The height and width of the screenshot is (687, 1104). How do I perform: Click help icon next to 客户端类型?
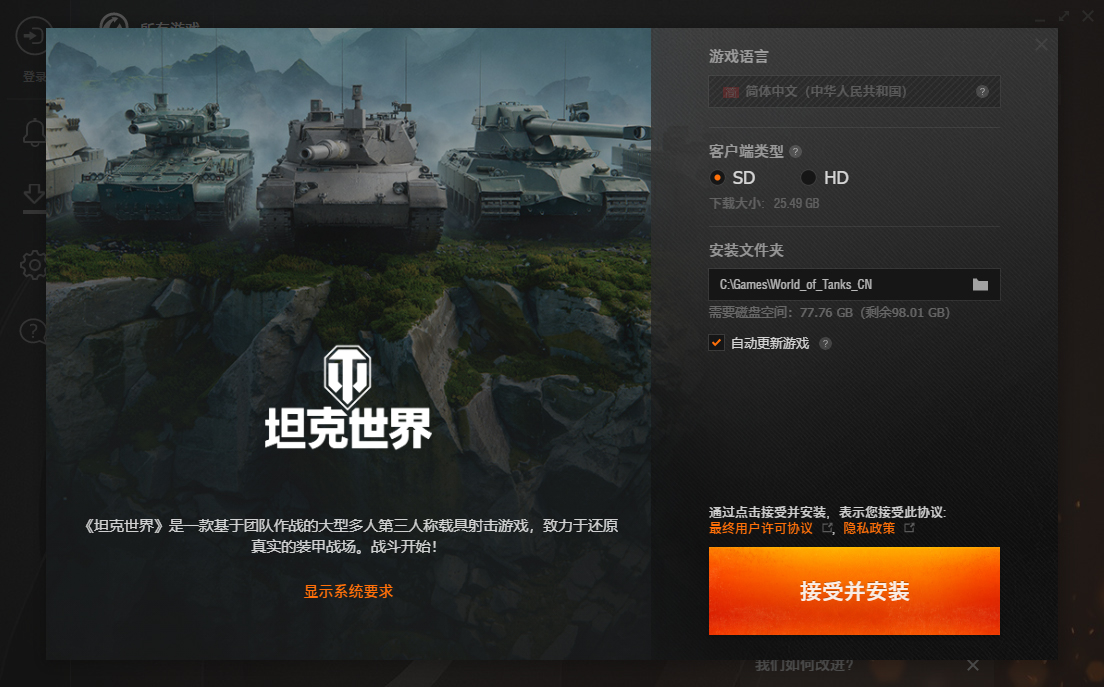pyautogui.click(x=796, y=151)
